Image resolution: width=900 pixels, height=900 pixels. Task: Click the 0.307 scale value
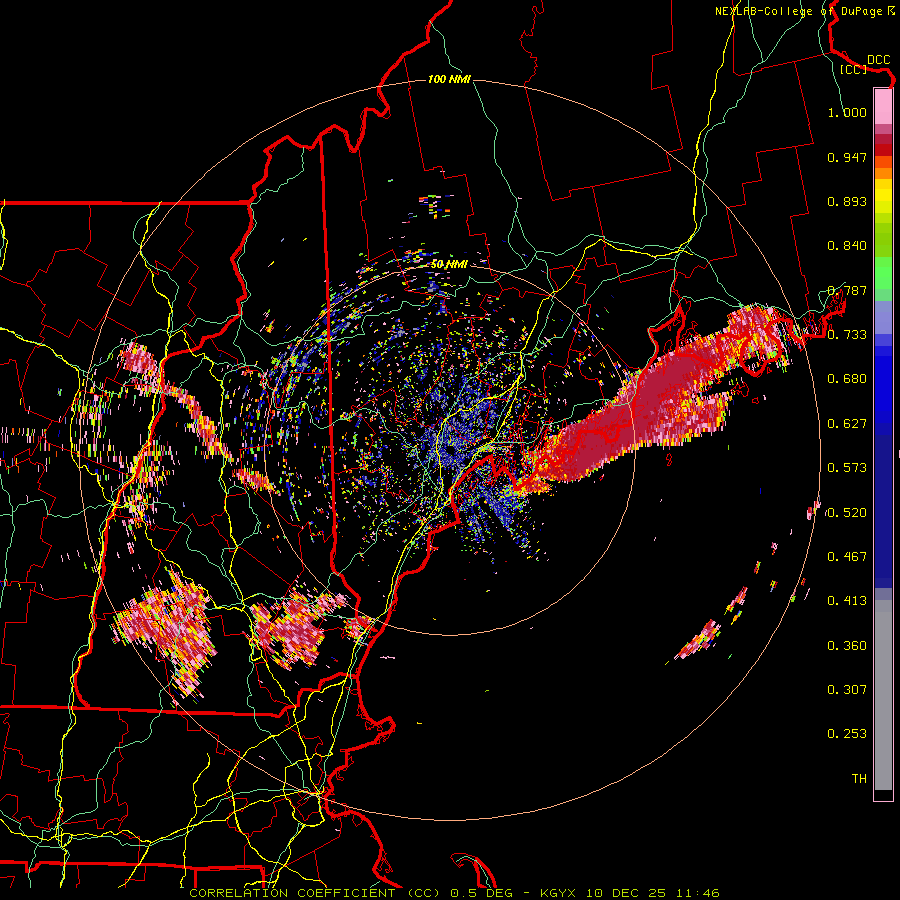847,690
